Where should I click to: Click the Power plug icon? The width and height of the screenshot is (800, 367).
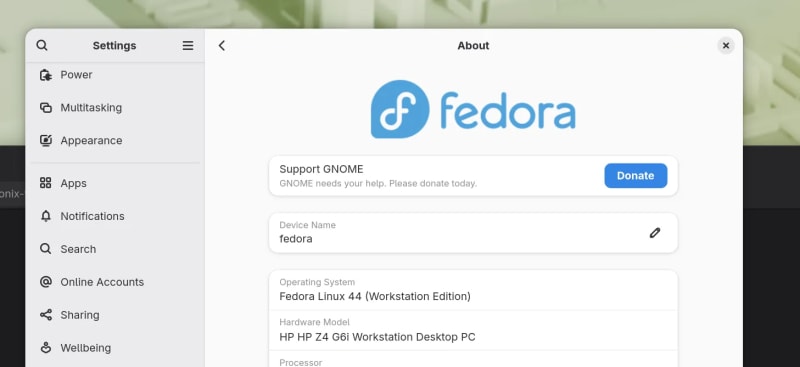coord(46,75)
